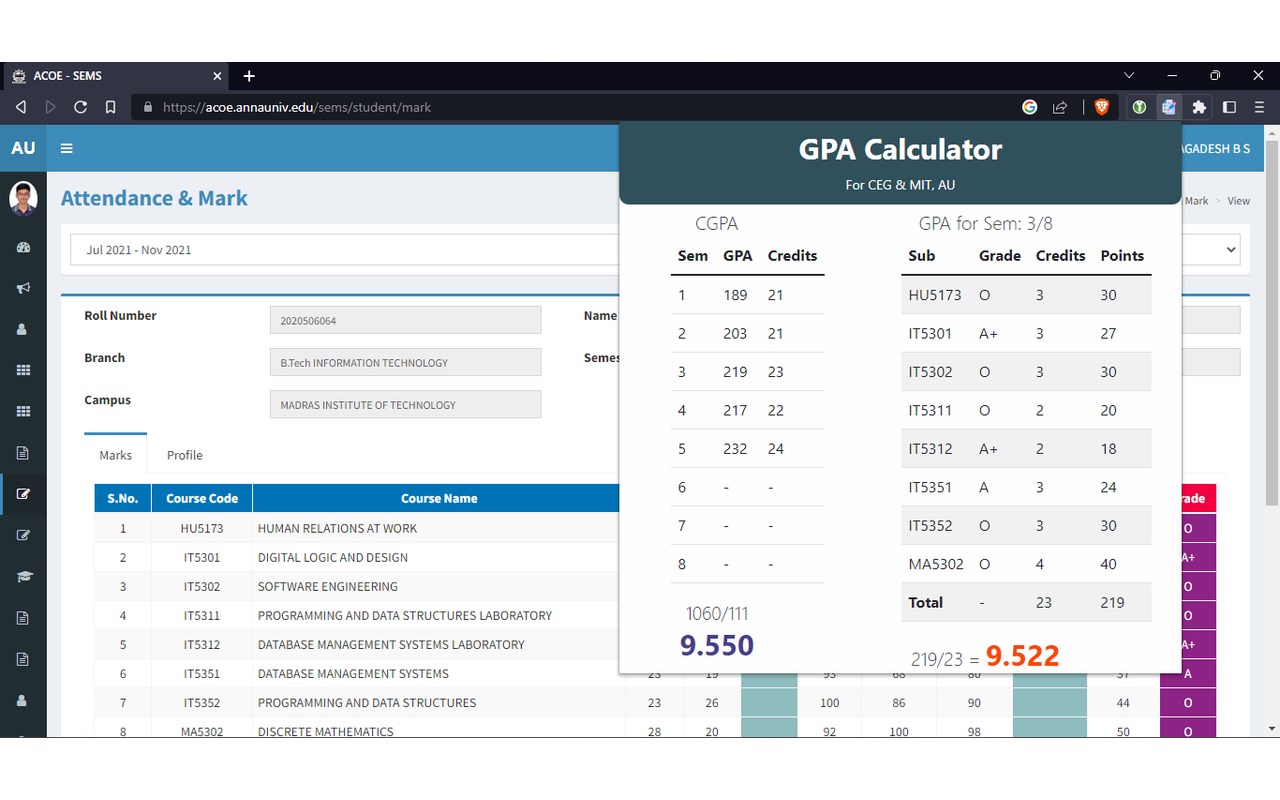
Task: Open the browser main menu
Action: [1259, 107]
